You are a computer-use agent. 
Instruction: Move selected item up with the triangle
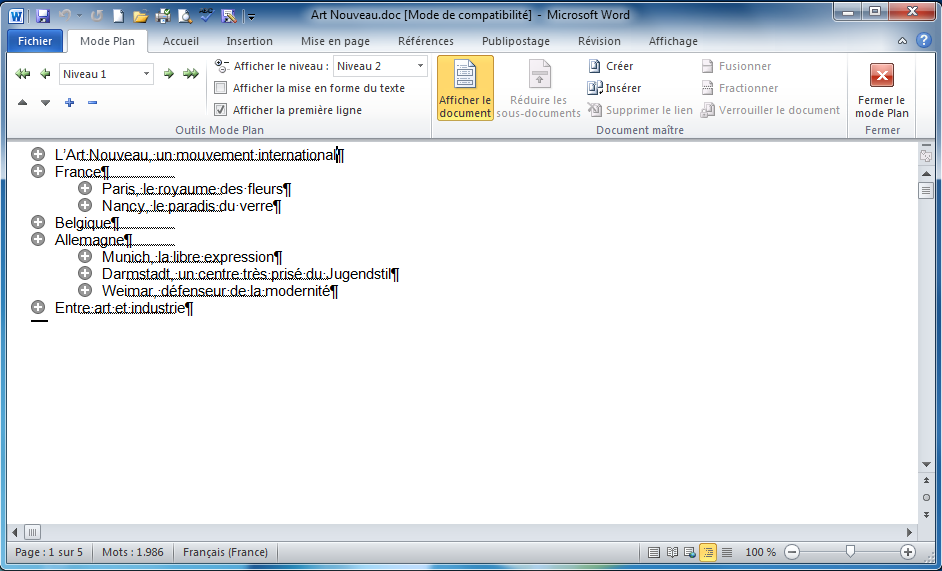(x=22, y=103)
